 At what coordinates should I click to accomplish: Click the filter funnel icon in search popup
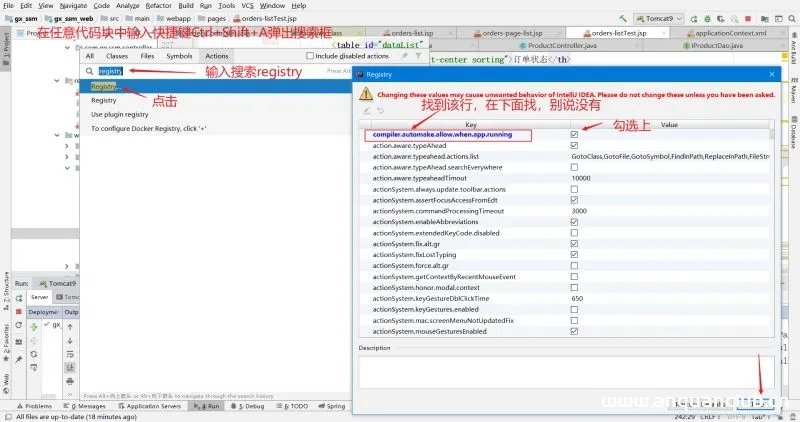point(418,56)
